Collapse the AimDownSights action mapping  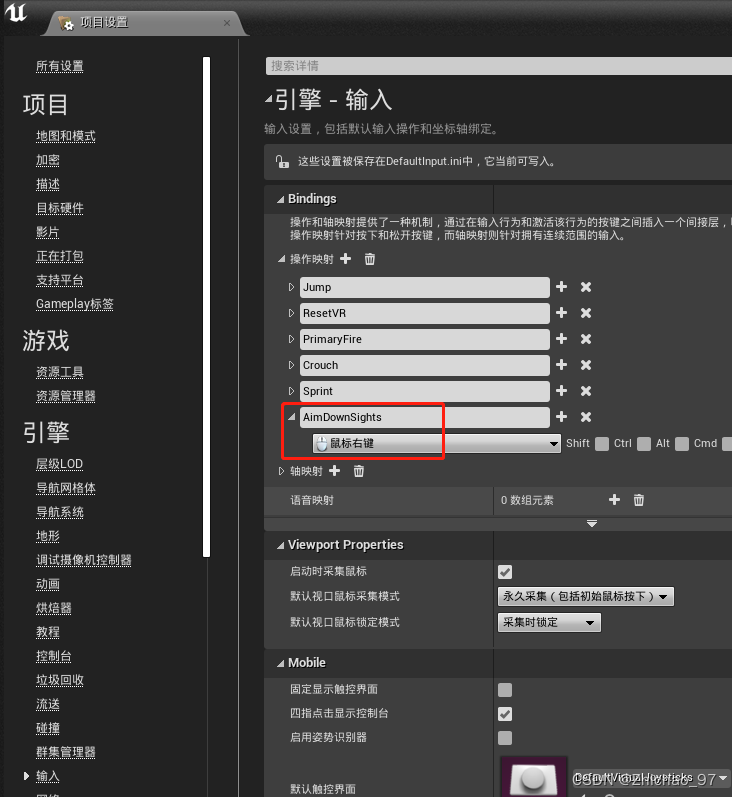(x=291, y=417)
